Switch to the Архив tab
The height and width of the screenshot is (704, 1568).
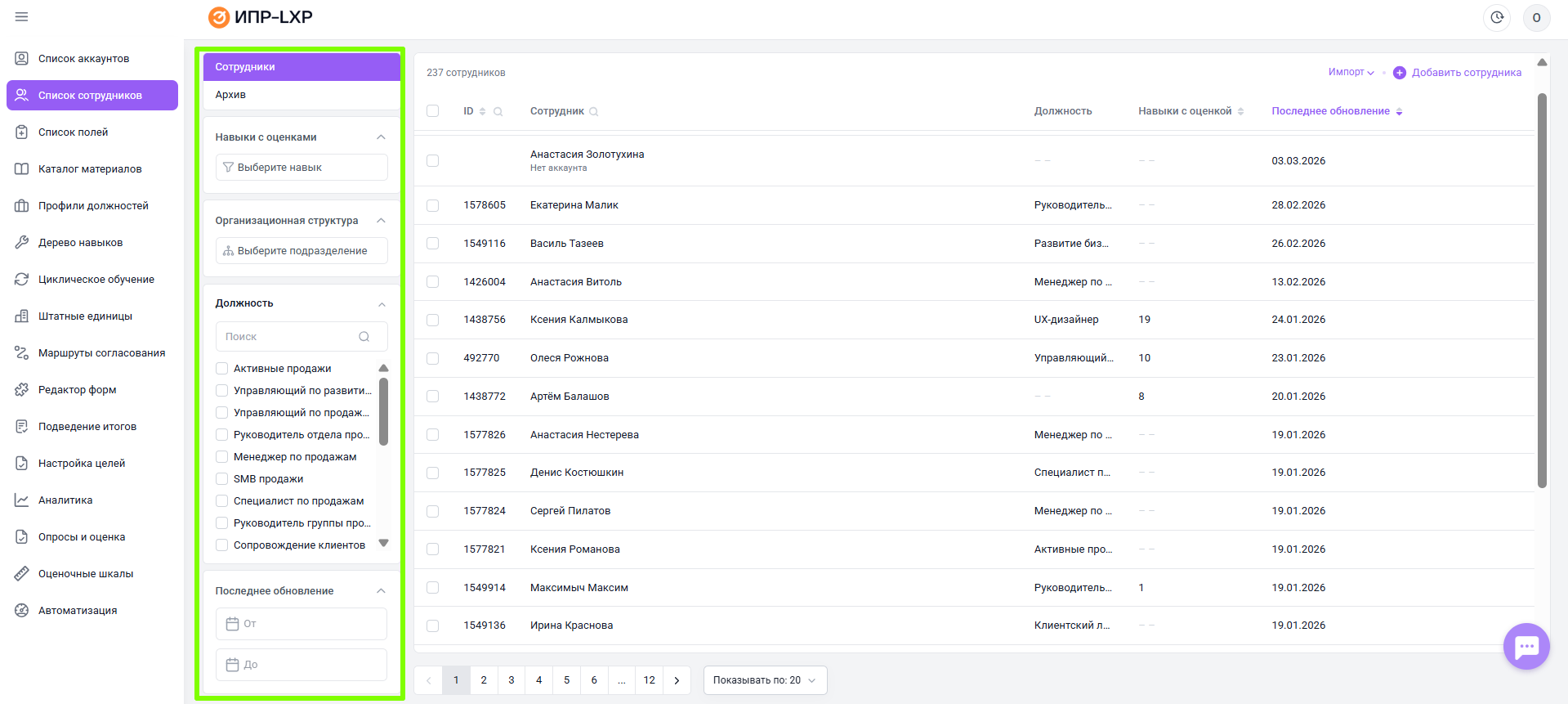tap(302, 95)
